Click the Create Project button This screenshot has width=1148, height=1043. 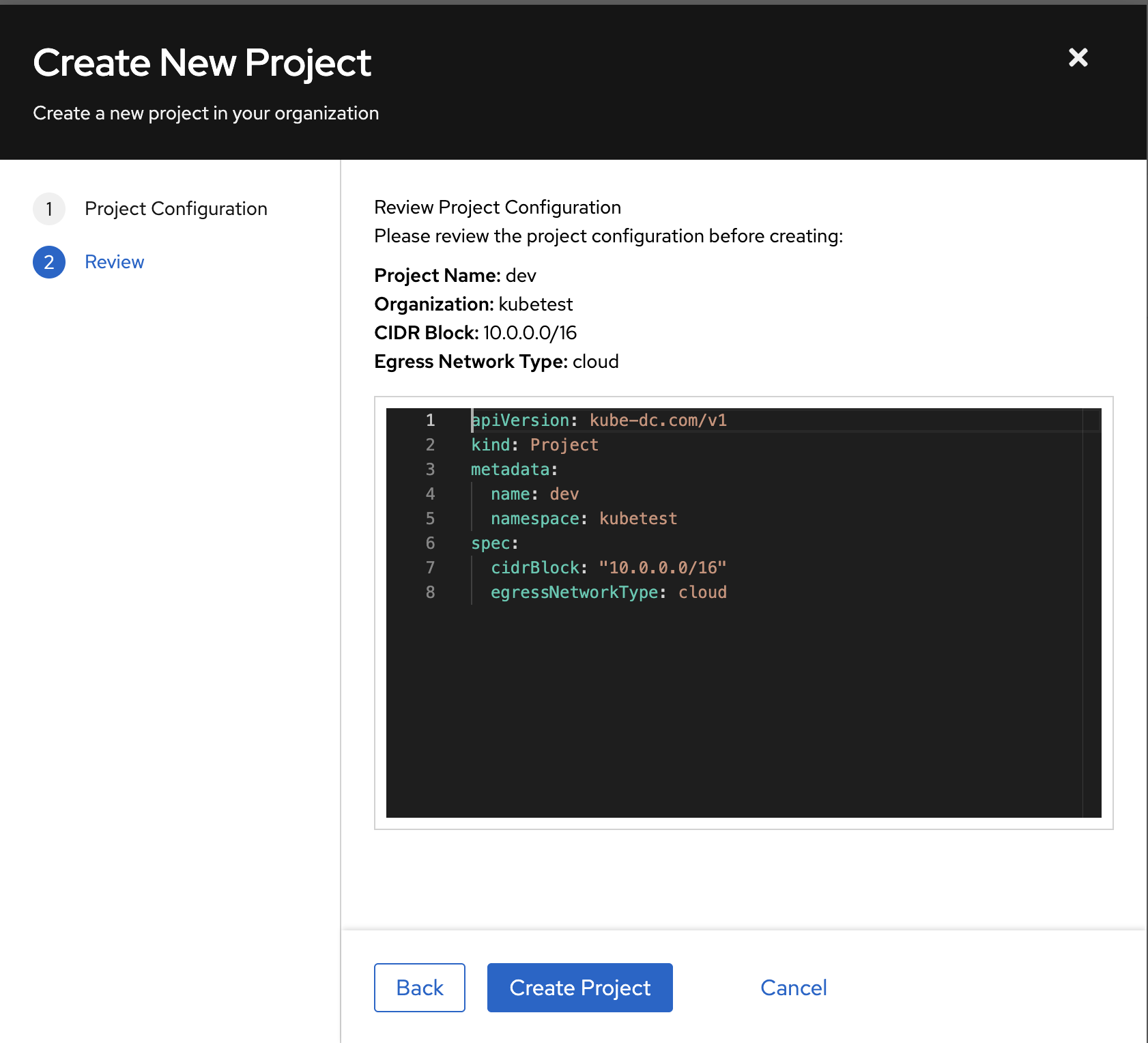[579, 987]
